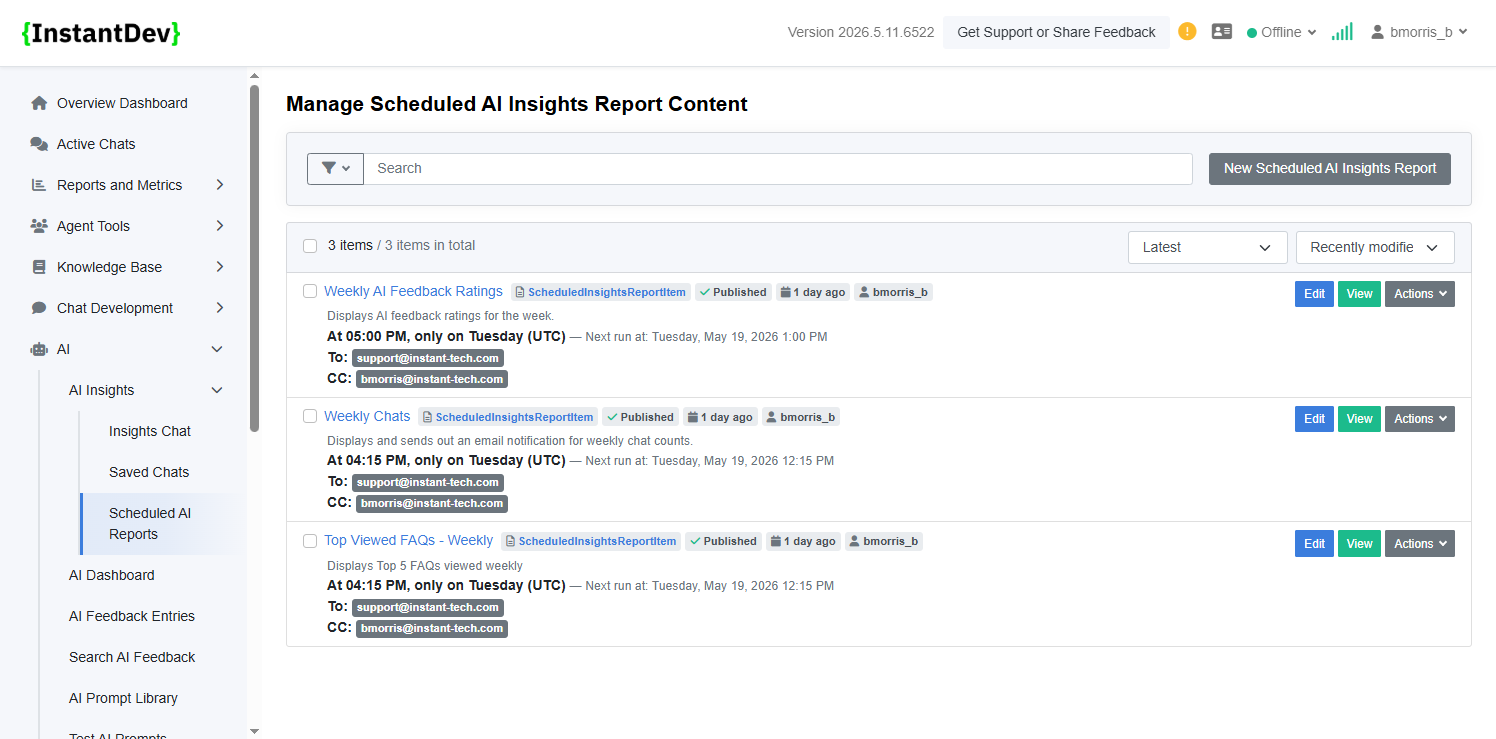The image size is (1496, 739).
Task: Open the Offline status dropdown
Action: tap(1282, 32)
